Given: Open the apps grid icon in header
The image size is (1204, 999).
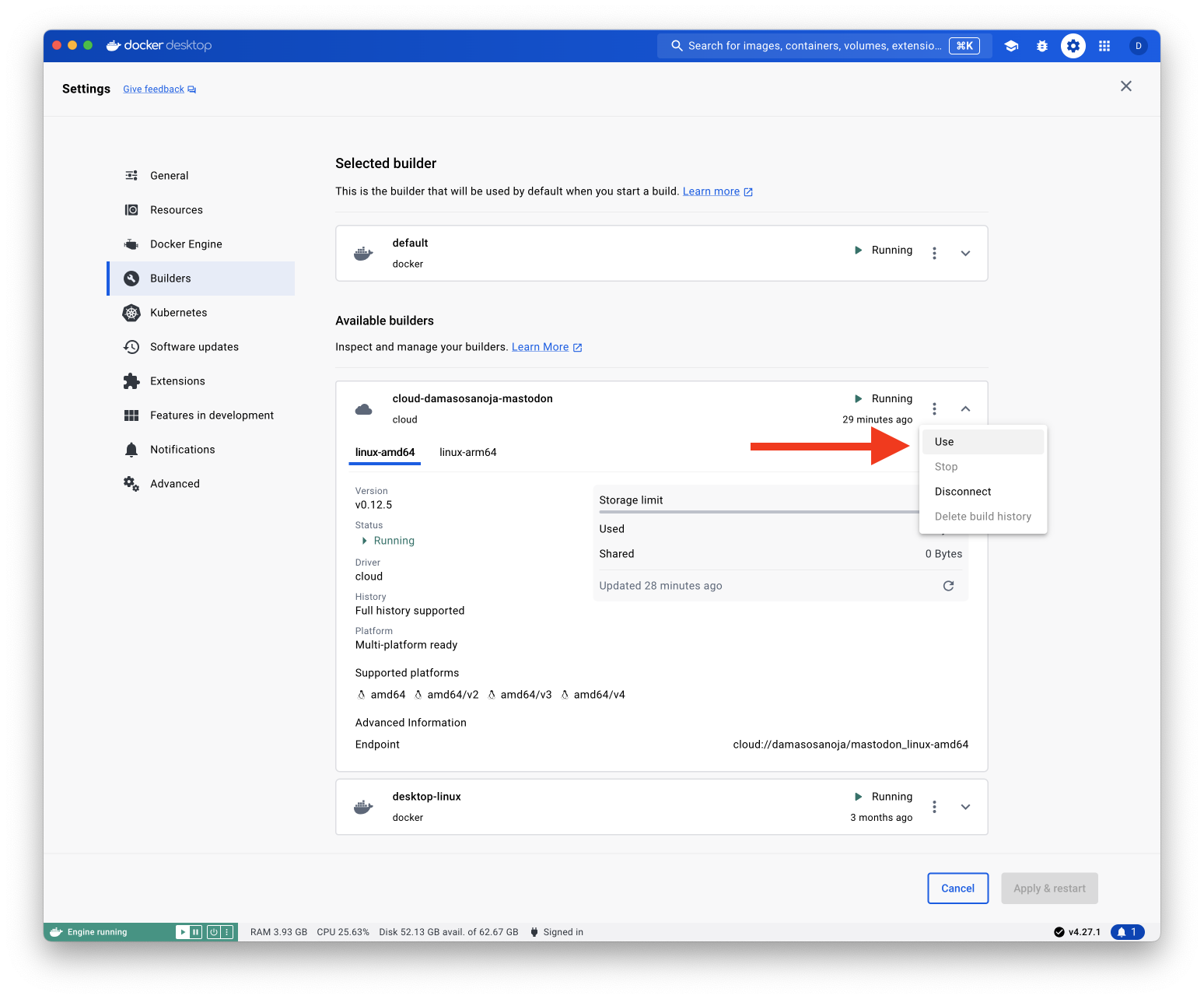Looking at the screenshot, I should tap(1104, 46).
